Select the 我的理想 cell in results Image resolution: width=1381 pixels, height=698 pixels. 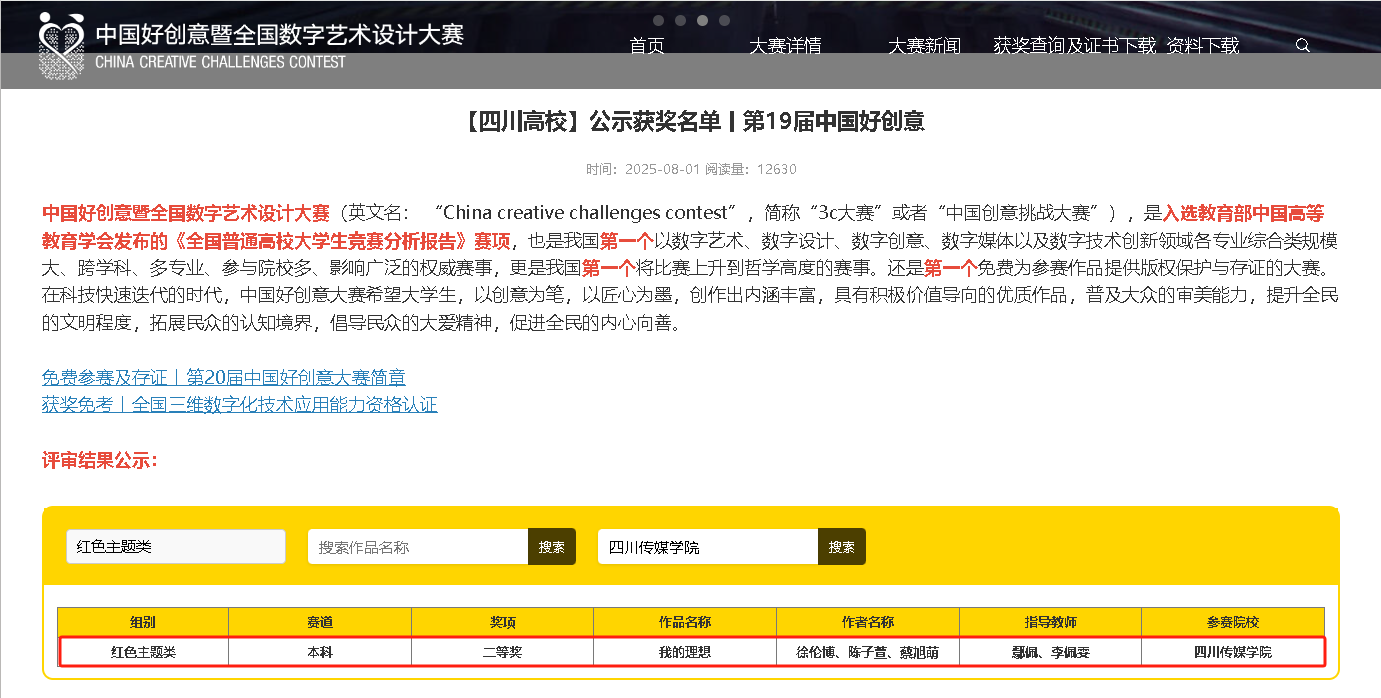(x=684, y=652)
